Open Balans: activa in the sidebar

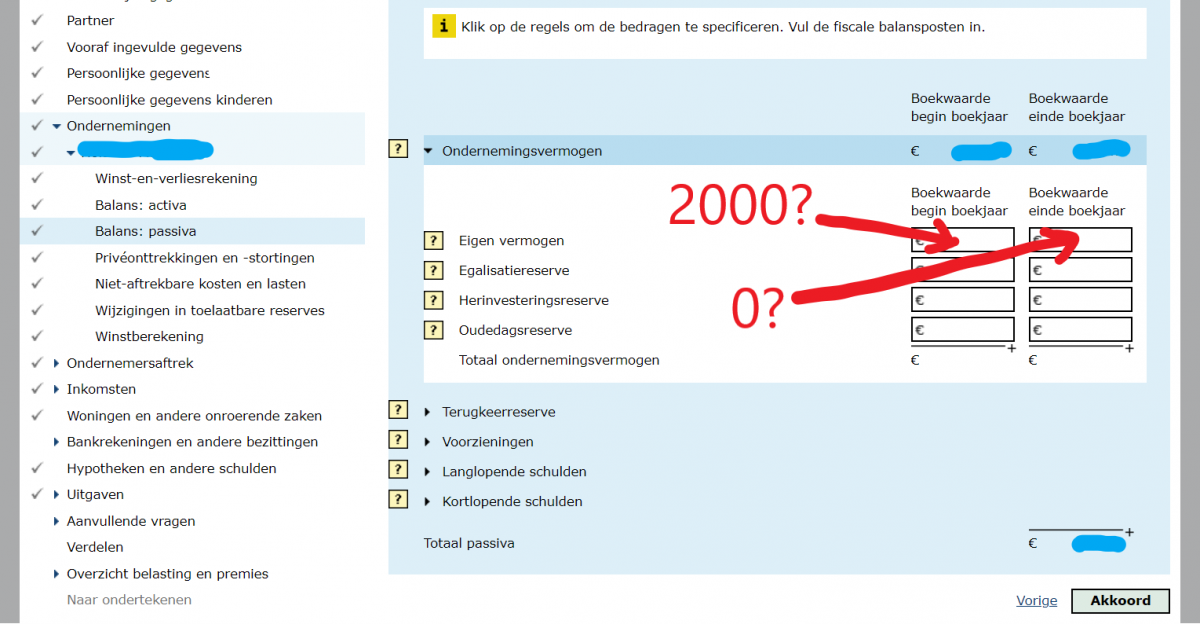pyautogui.click(x=140, y=205)
